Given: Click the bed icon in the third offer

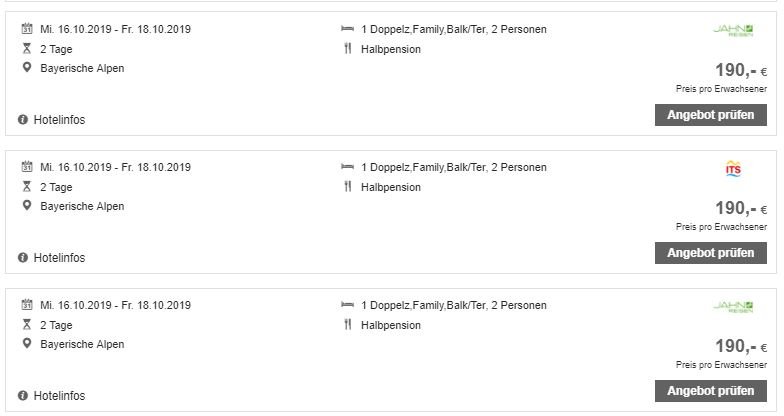Looking at the screenshot, I should click(348, 305).
